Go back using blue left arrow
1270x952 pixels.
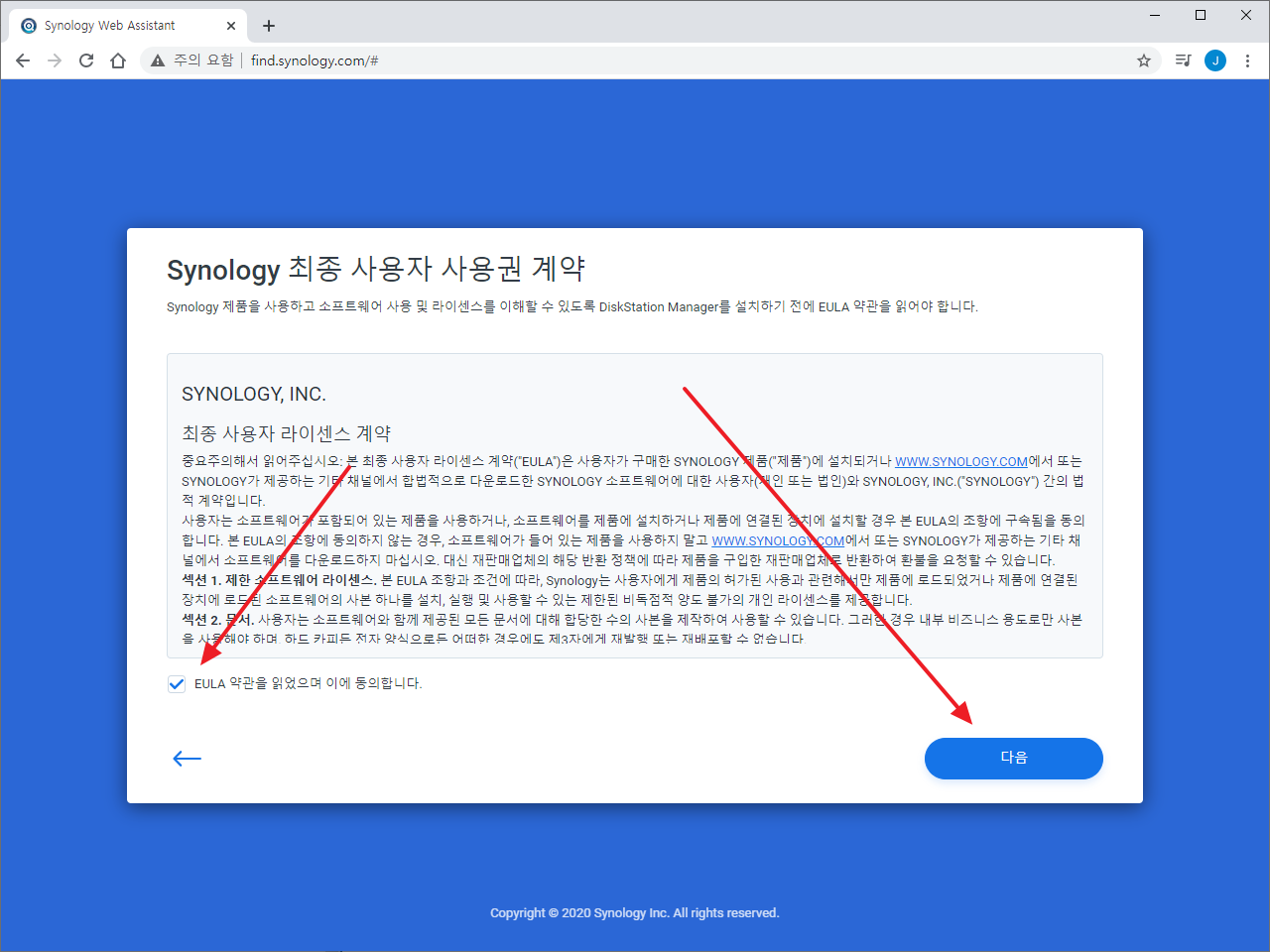[x=187, y=759]
